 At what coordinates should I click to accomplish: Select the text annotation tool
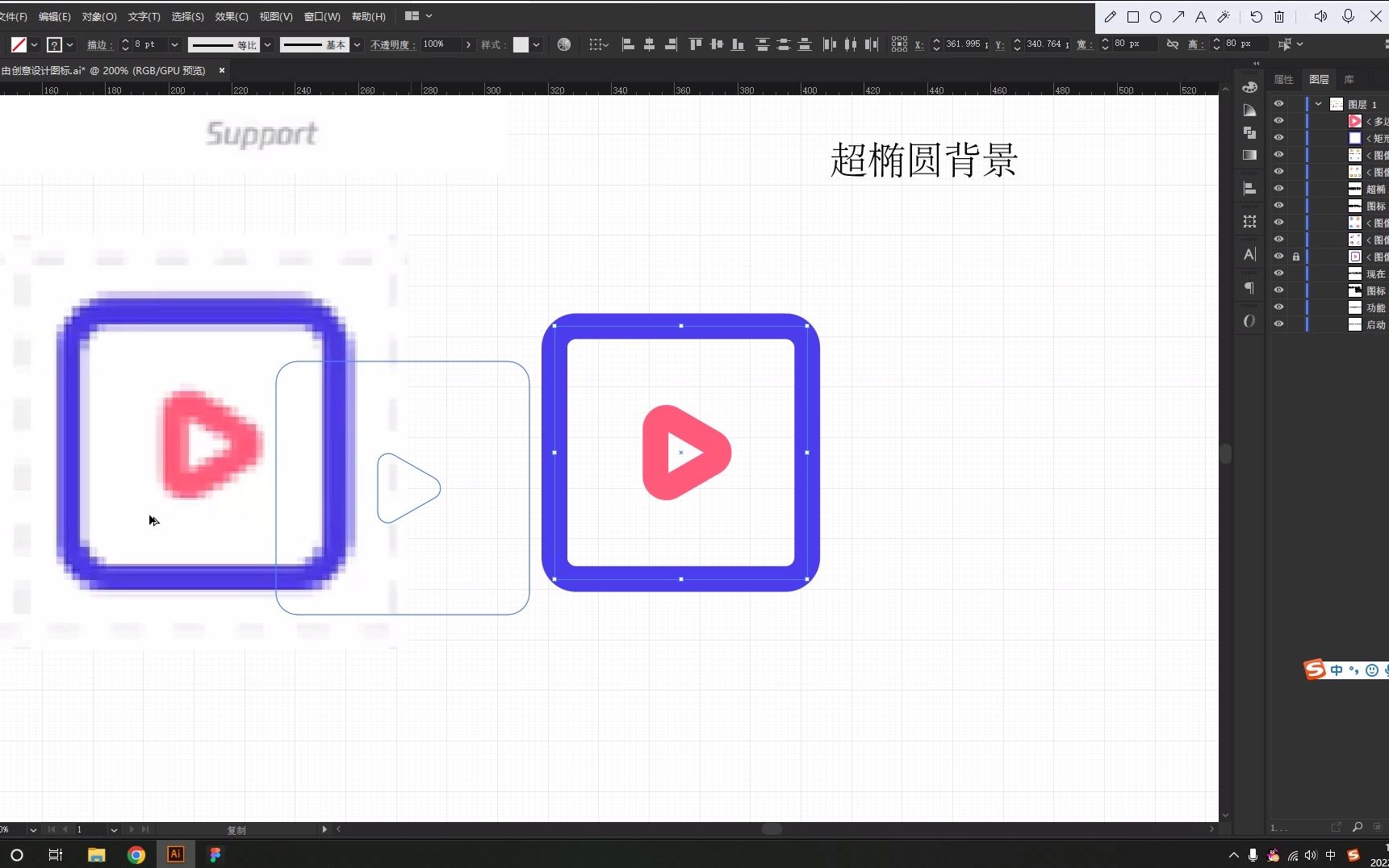pos(1201,17)
